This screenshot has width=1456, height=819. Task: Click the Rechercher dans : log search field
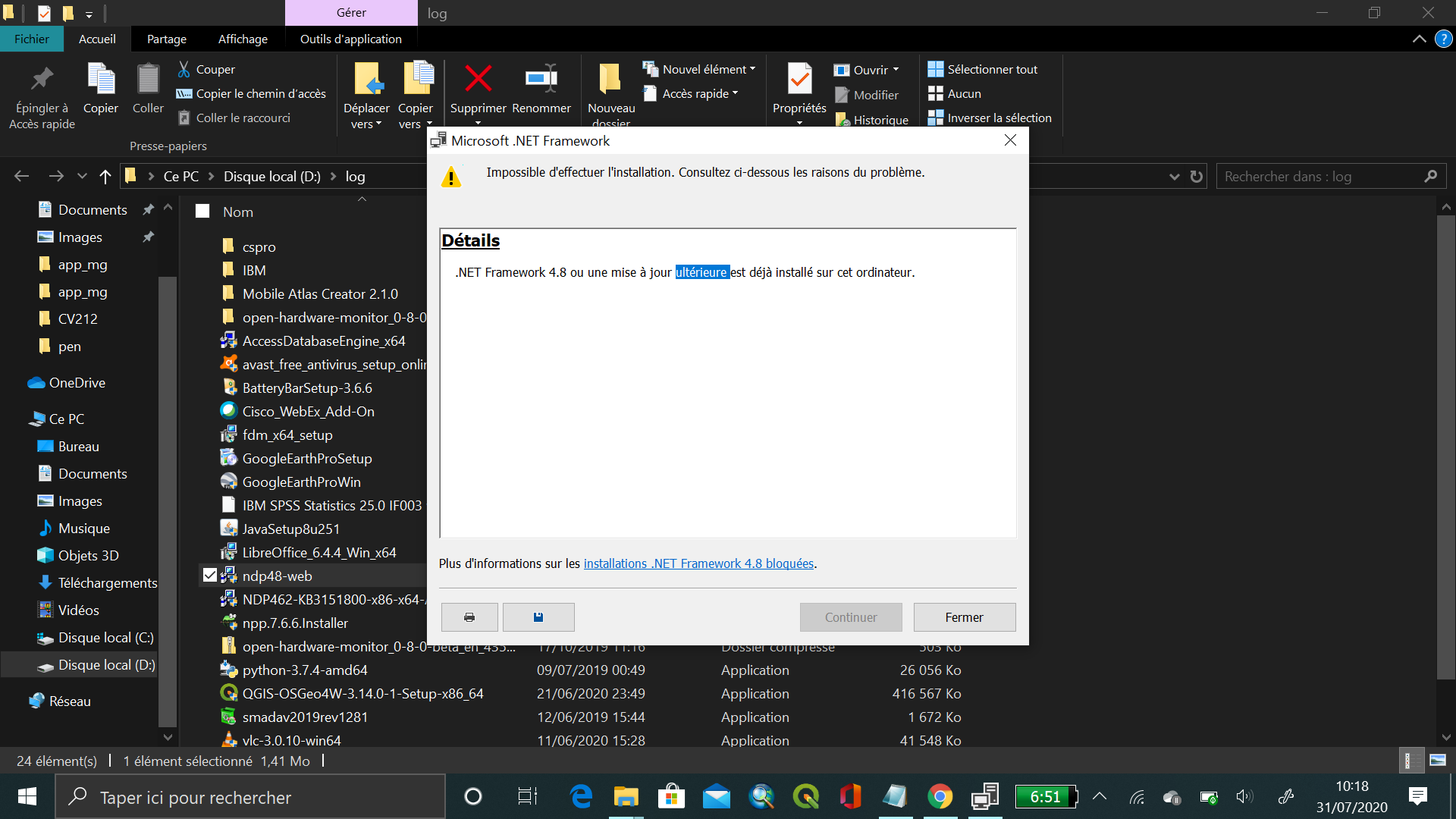coord(1331,177)
